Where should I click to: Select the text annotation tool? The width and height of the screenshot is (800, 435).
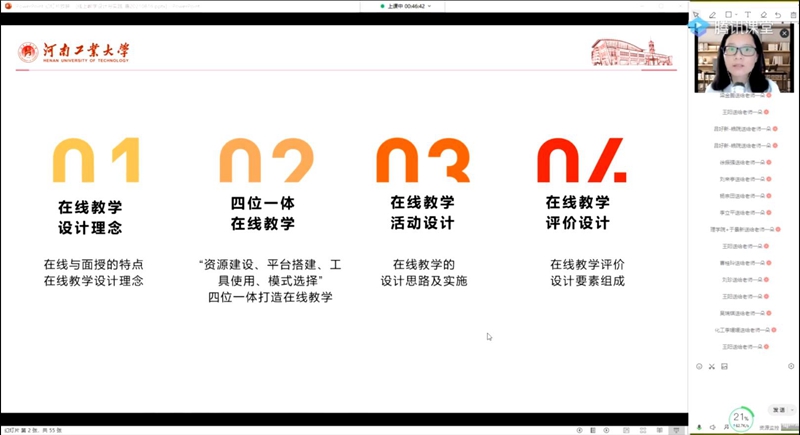(x=747, y=15)
